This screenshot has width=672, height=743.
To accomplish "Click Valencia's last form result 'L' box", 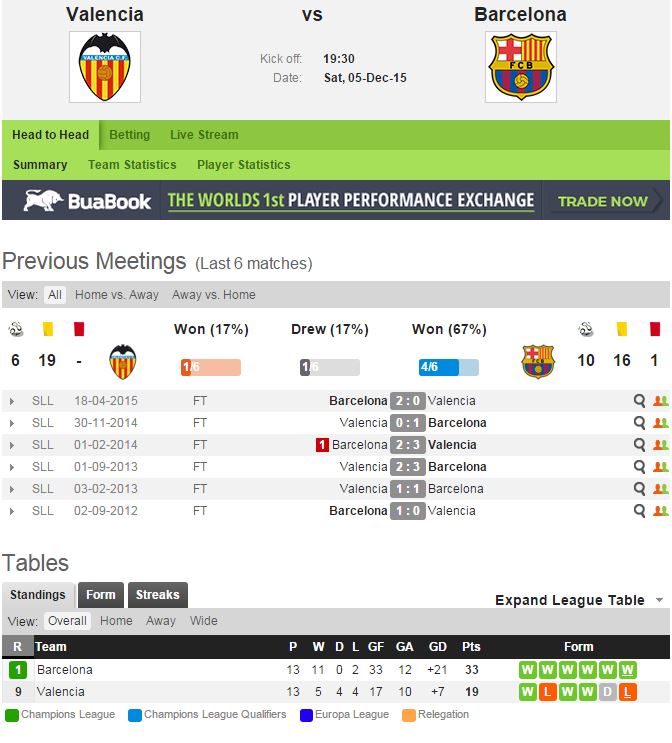I will point(628,692).
